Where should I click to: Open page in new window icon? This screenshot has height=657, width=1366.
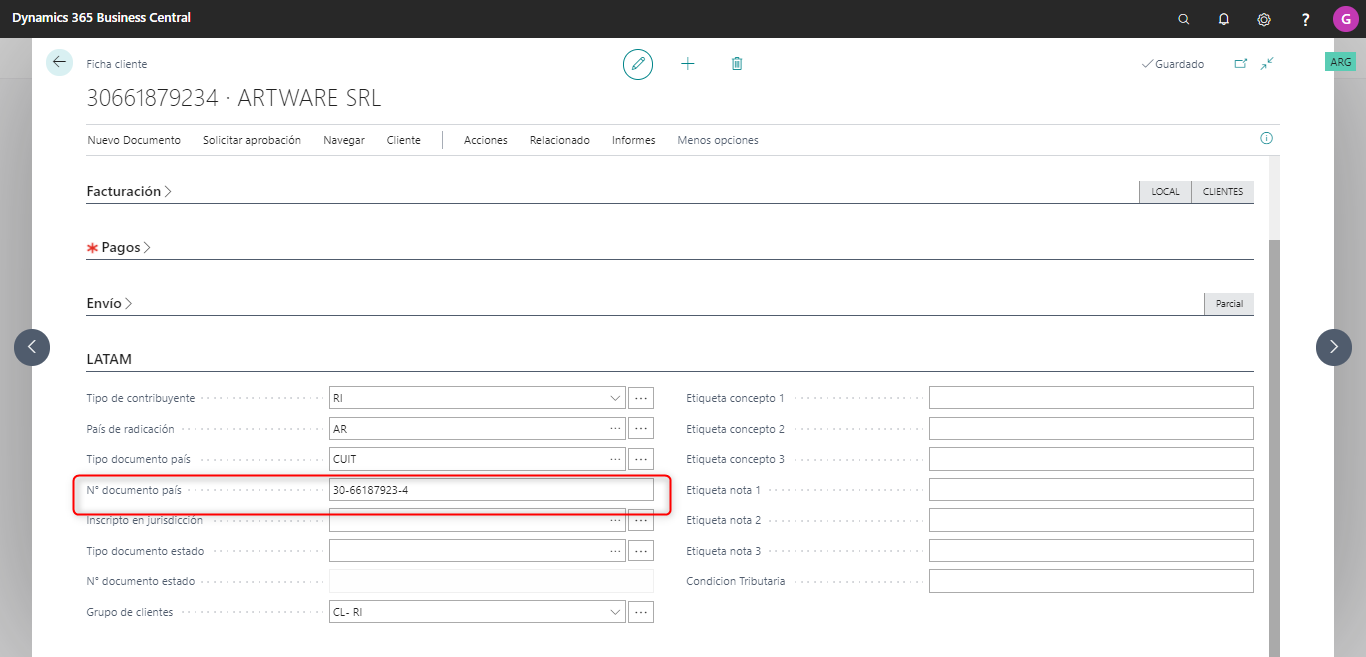click(1241, 63)
